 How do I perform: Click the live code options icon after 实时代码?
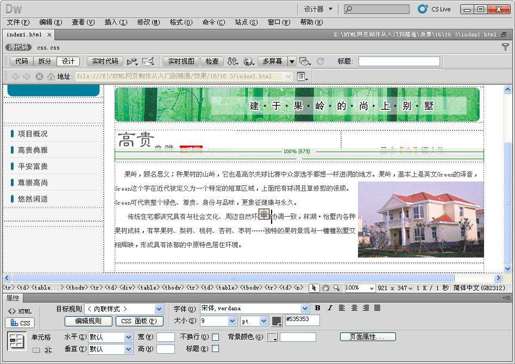(x=132, y=61)
